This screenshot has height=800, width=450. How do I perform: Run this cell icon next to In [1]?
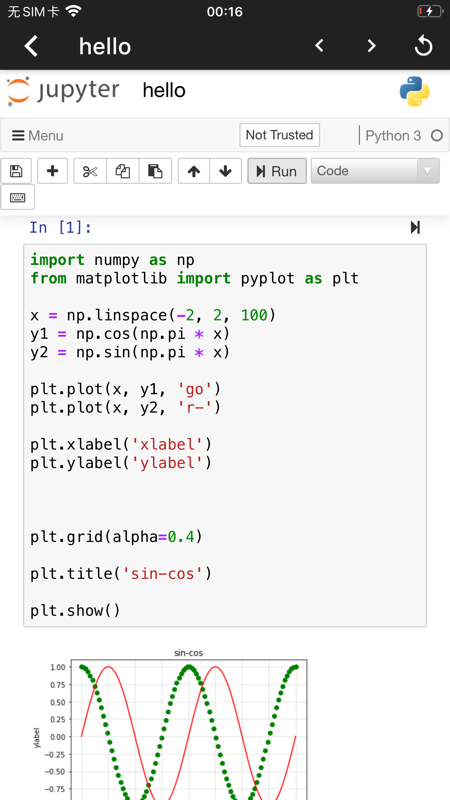tap(415, 228)
